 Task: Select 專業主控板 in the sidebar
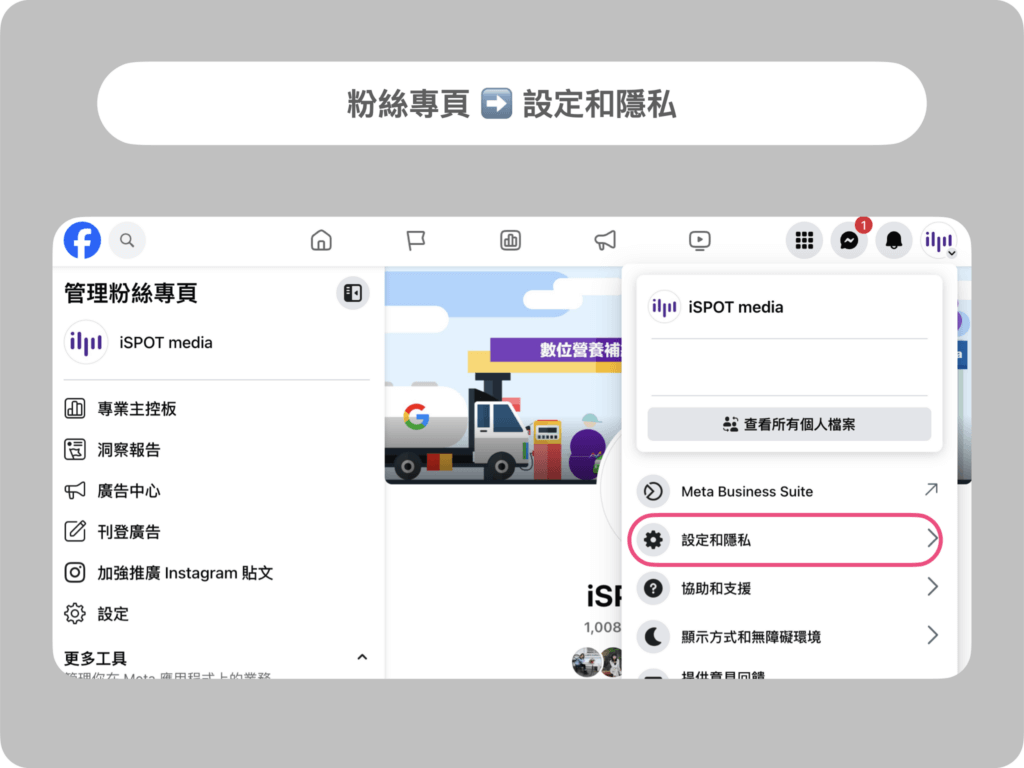pos(139,408)
